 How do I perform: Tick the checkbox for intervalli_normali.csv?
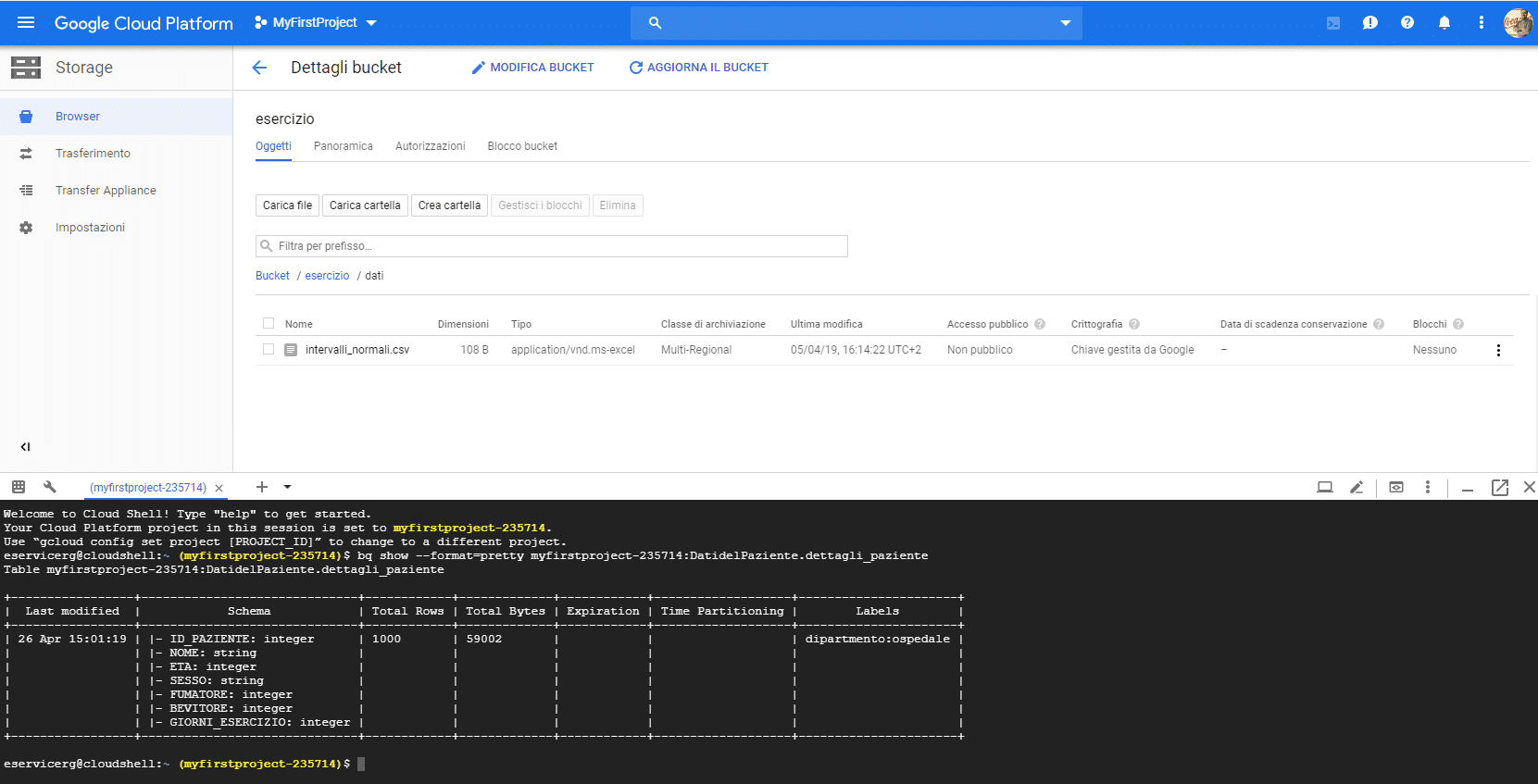pyautogui.click(x=269, y=349)
